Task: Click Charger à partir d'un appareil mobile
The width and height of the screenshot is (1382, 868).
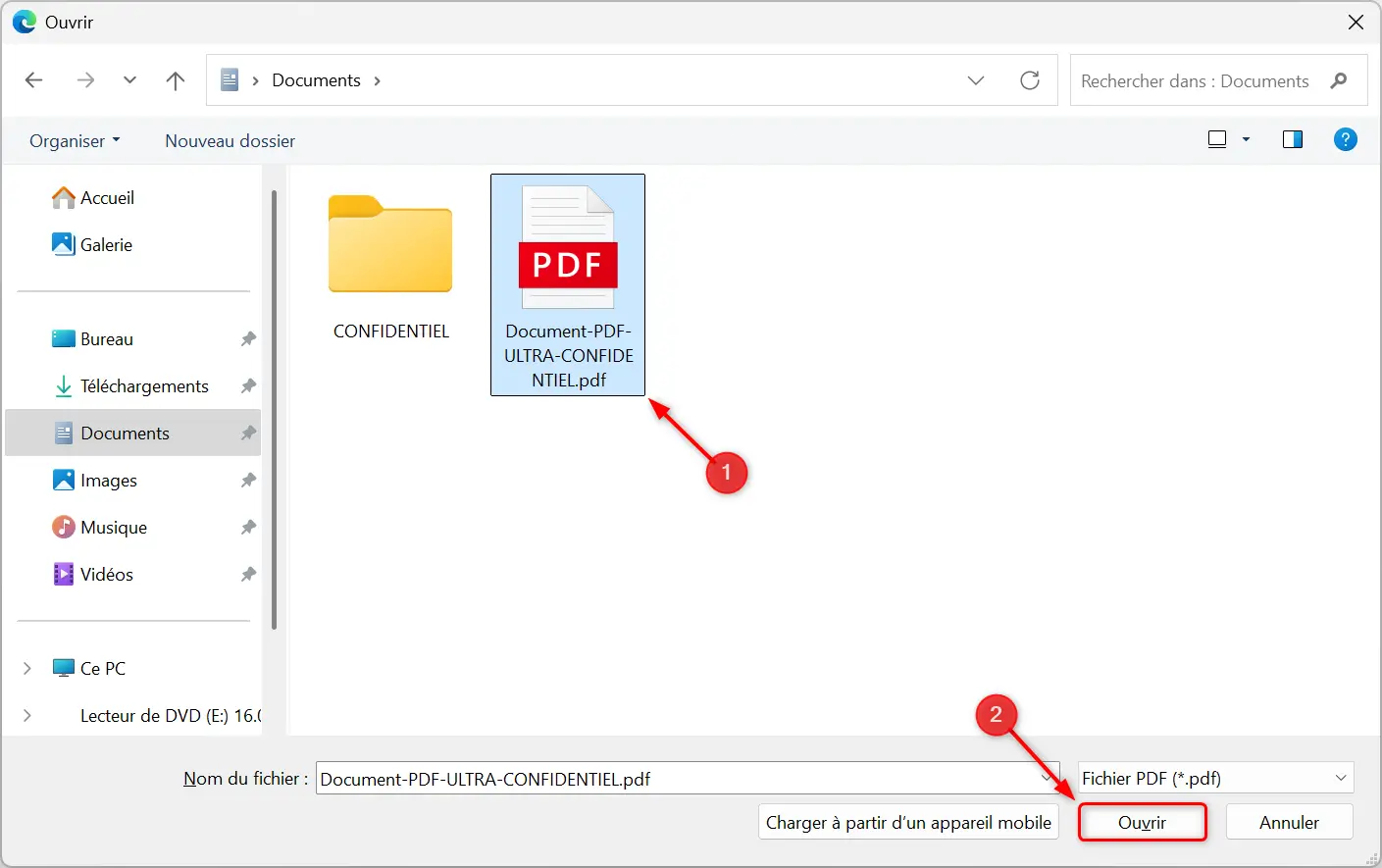Action: coord(908,823)
